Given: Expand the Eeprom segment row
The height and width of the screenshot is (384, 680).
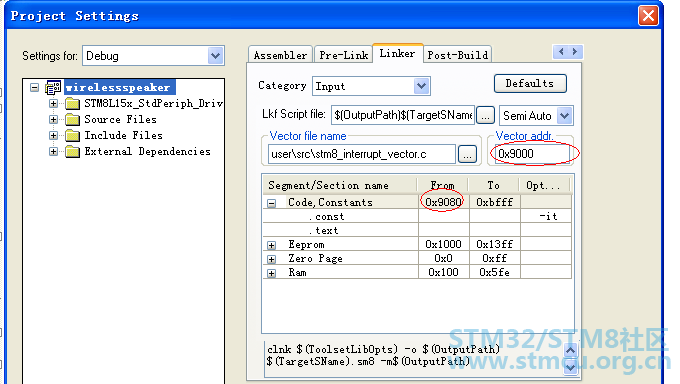Looking at the screenshot, I should (271, 245).
